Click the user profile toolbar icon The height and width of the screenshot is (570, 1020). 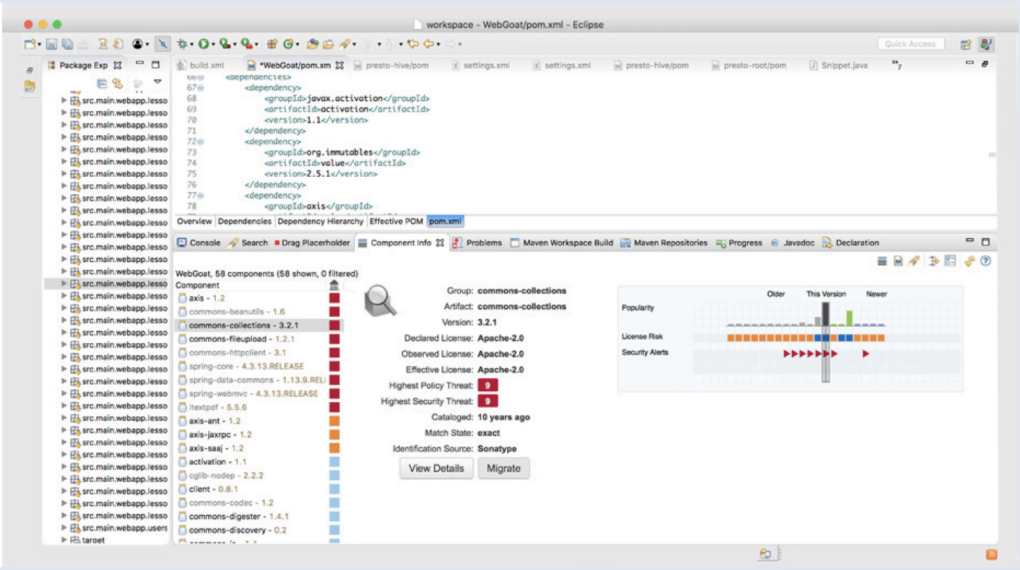point(137,44)
